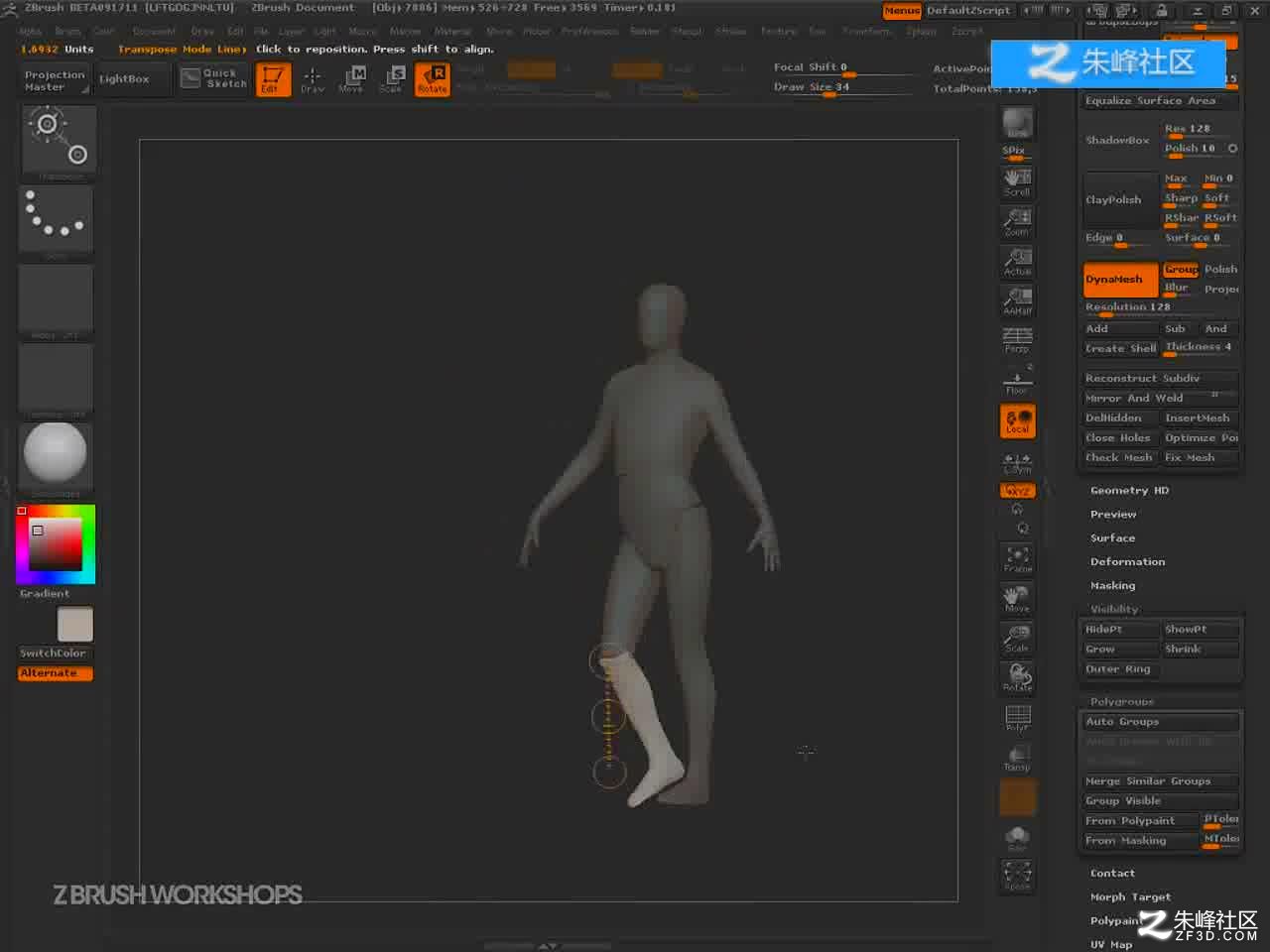
Task: Expand the Contact section
Action: pyautogui.click(x=1112, y=874)
